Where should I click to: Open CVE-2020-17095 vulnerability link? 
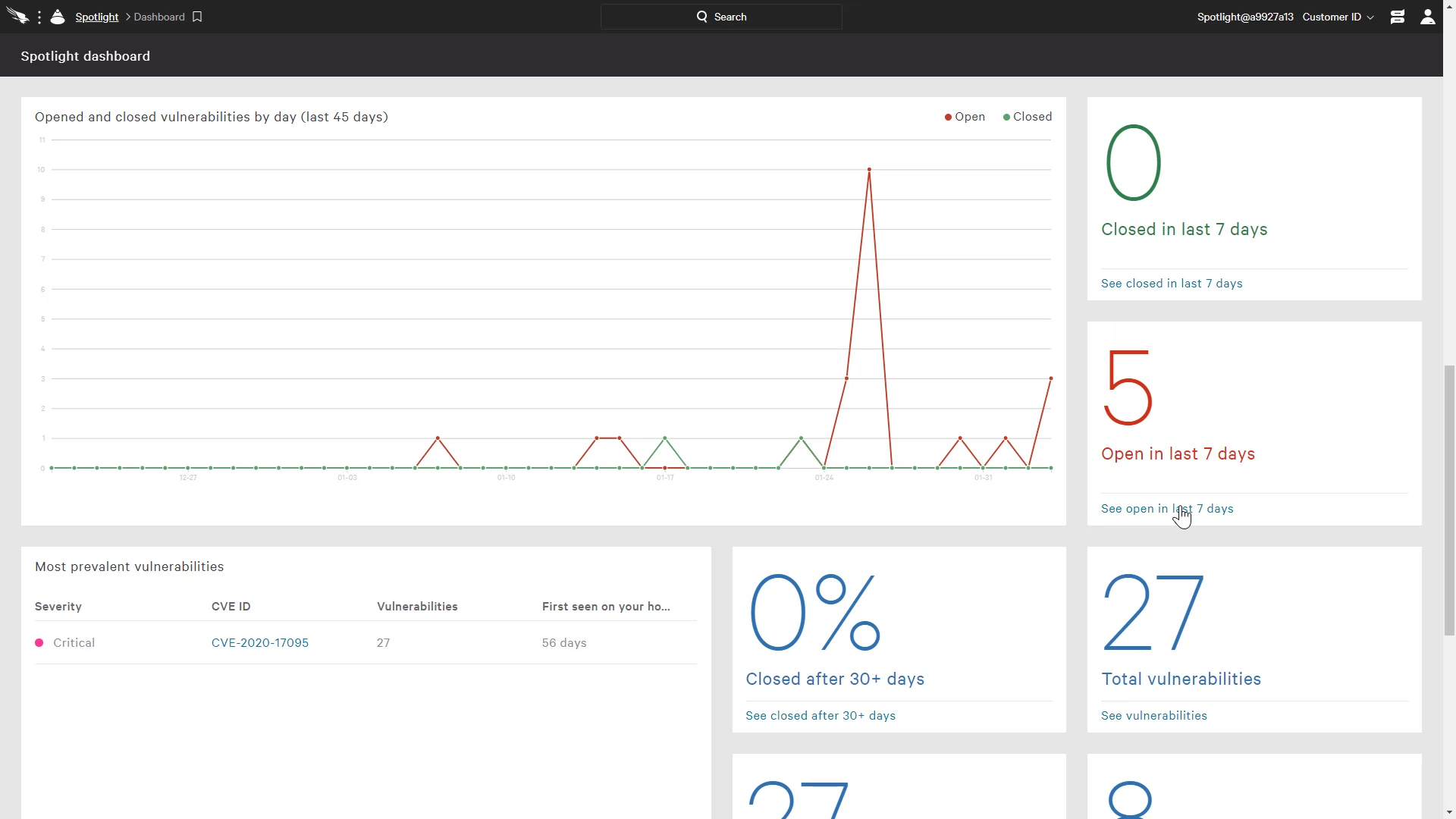coord(260,642)
